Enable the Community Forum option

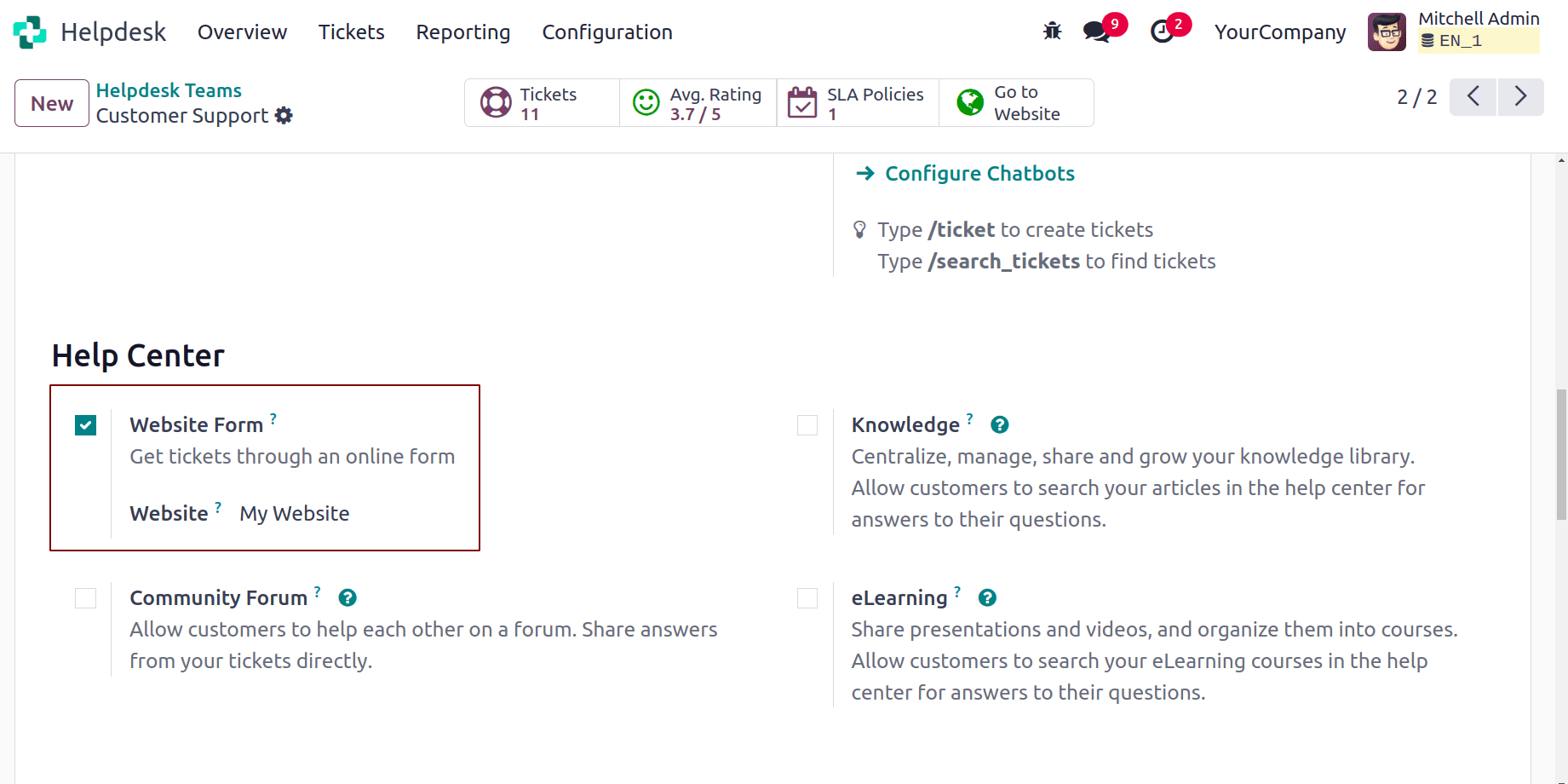85,597
